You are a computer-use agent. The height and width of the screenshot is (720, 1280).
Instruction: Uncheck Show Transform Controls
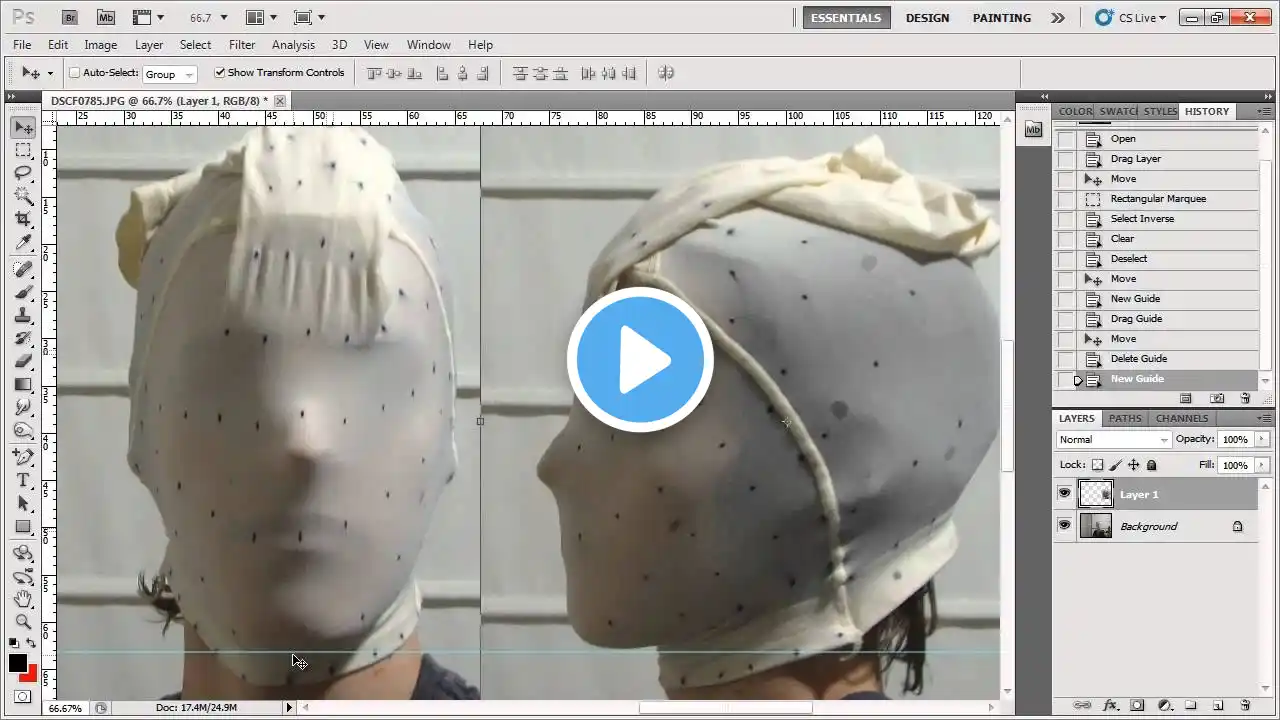tap(220, 73)
